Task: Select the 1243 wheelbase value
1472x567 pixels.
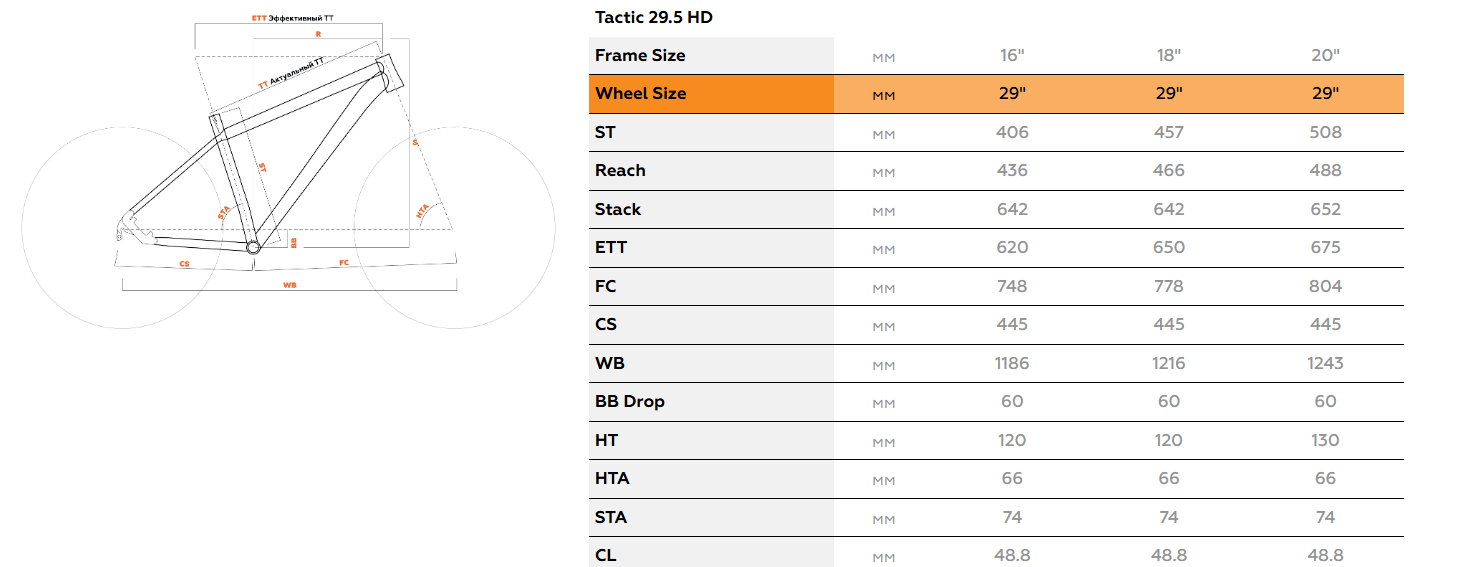Action: click(1325, 363)
